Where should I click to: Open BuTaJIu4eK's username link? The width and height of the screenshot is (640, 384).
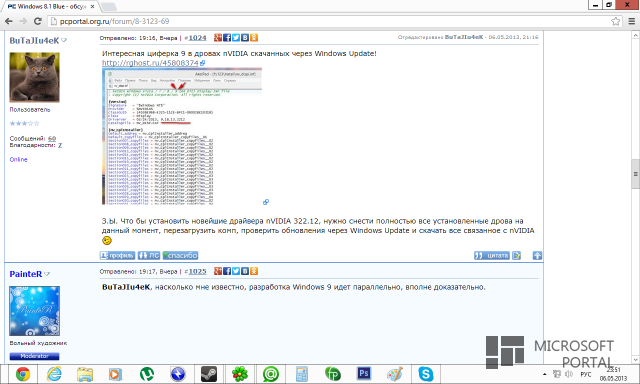(x=34, y=40)
